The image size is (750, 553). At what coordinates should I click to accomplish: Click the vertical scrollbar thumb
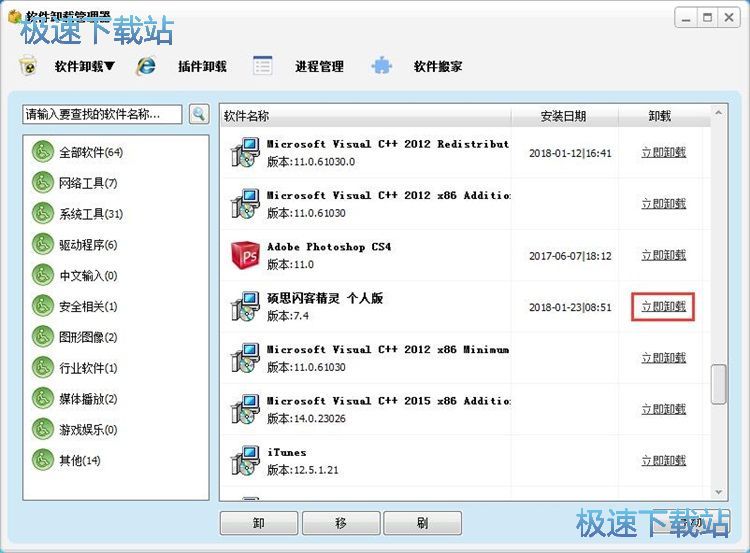[x=718, y=384]
